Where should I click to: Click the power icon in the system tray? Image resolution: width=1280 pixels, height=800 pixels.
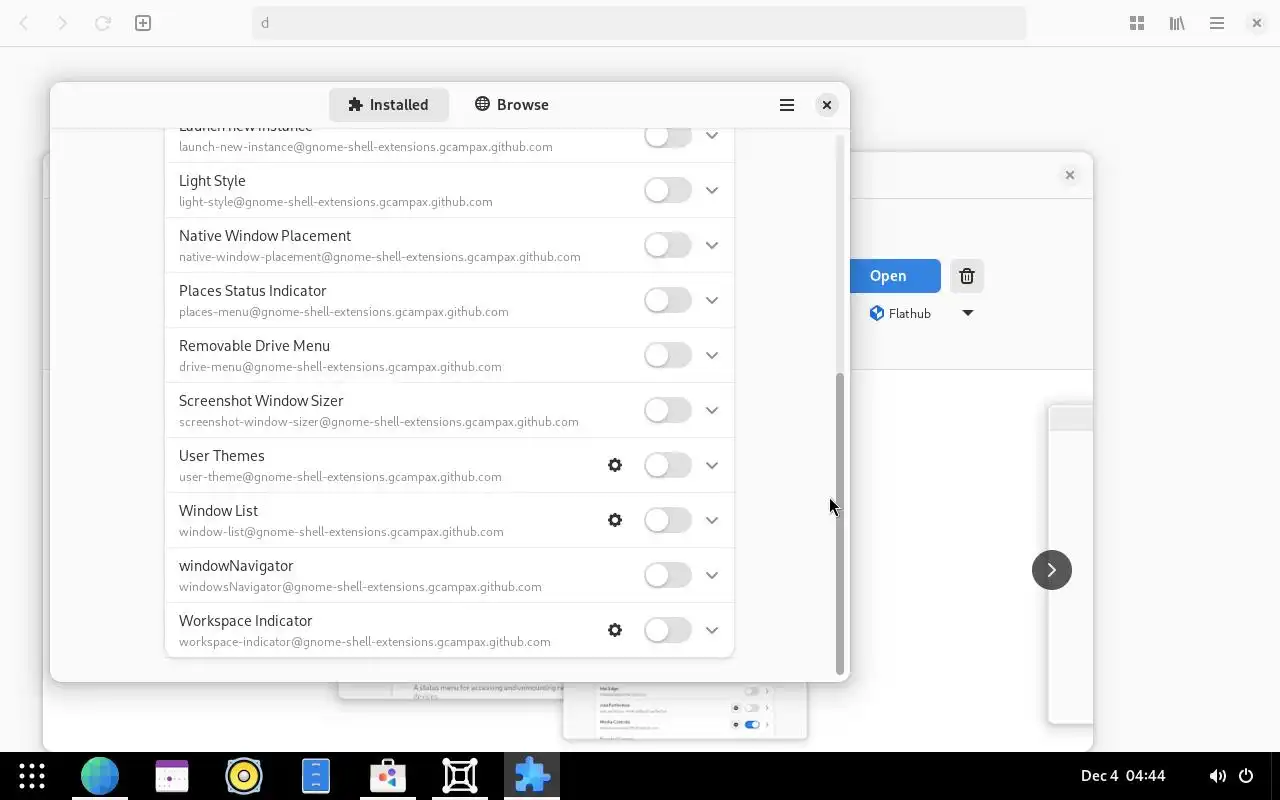[x=1246, y=776]
